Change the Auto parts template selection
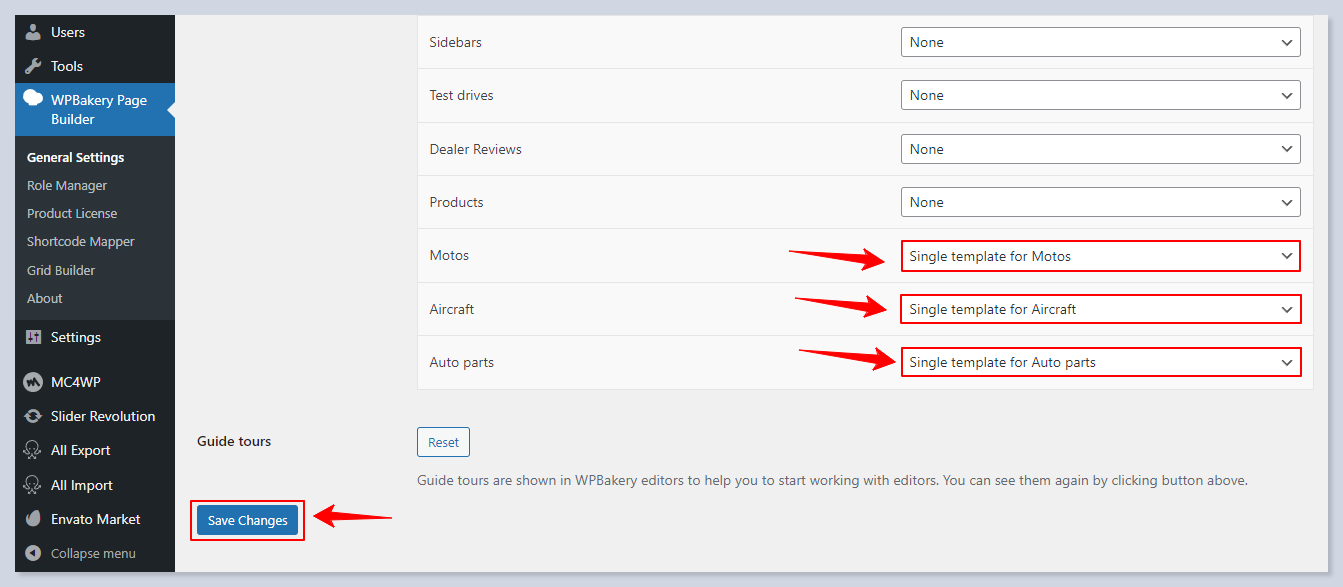Viewport: 1343px width, 587px height. [1100, 362]
